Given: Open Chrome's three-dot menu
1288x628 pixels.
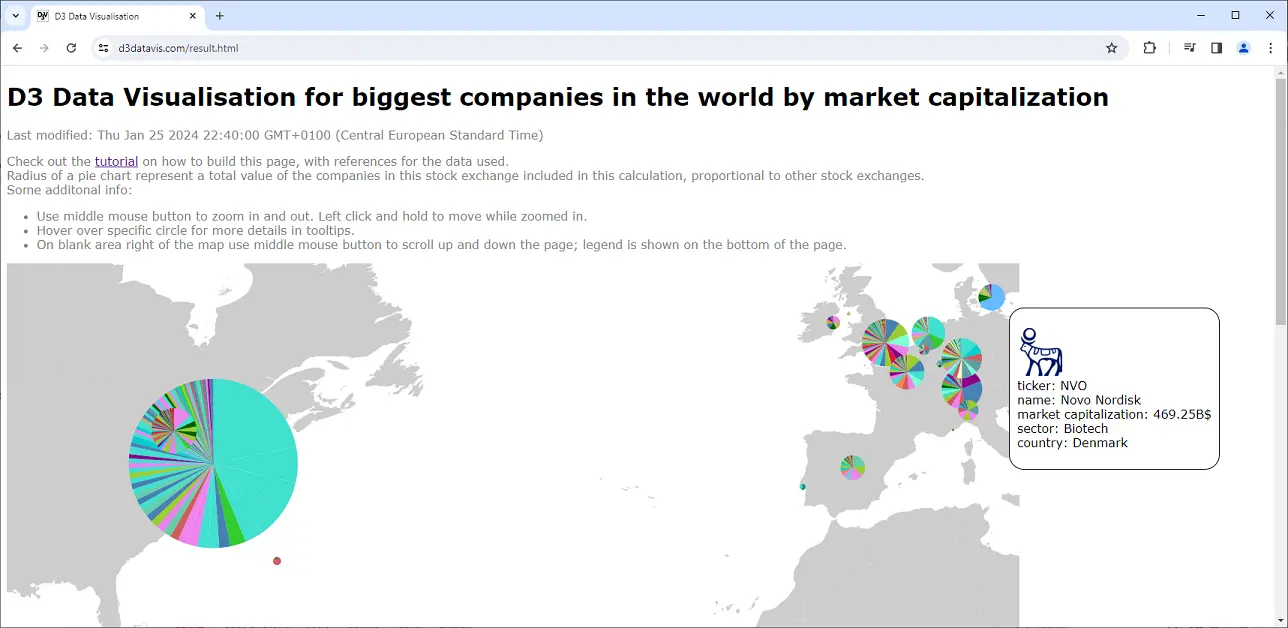Looking at the screenshot, I should (1271, 48).
